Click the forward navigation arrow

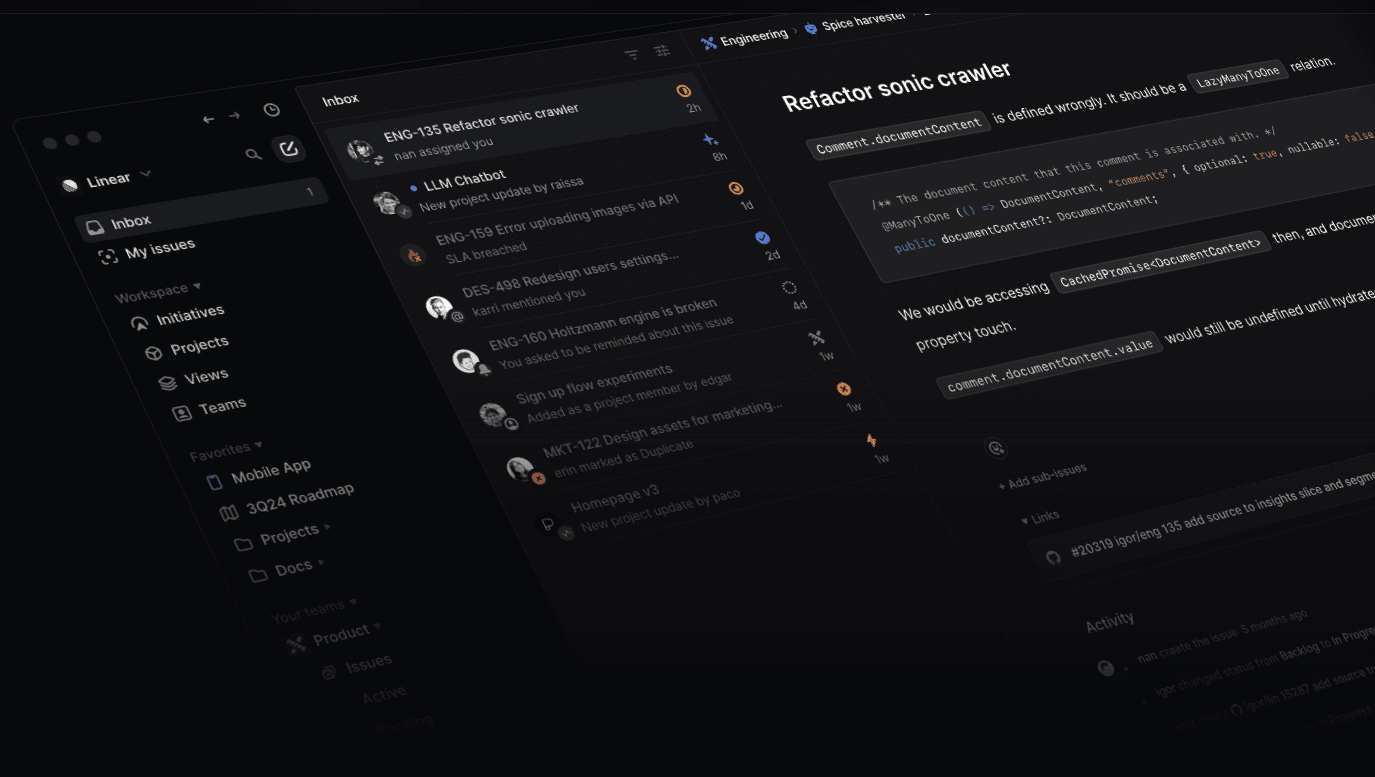coord(234,116)
